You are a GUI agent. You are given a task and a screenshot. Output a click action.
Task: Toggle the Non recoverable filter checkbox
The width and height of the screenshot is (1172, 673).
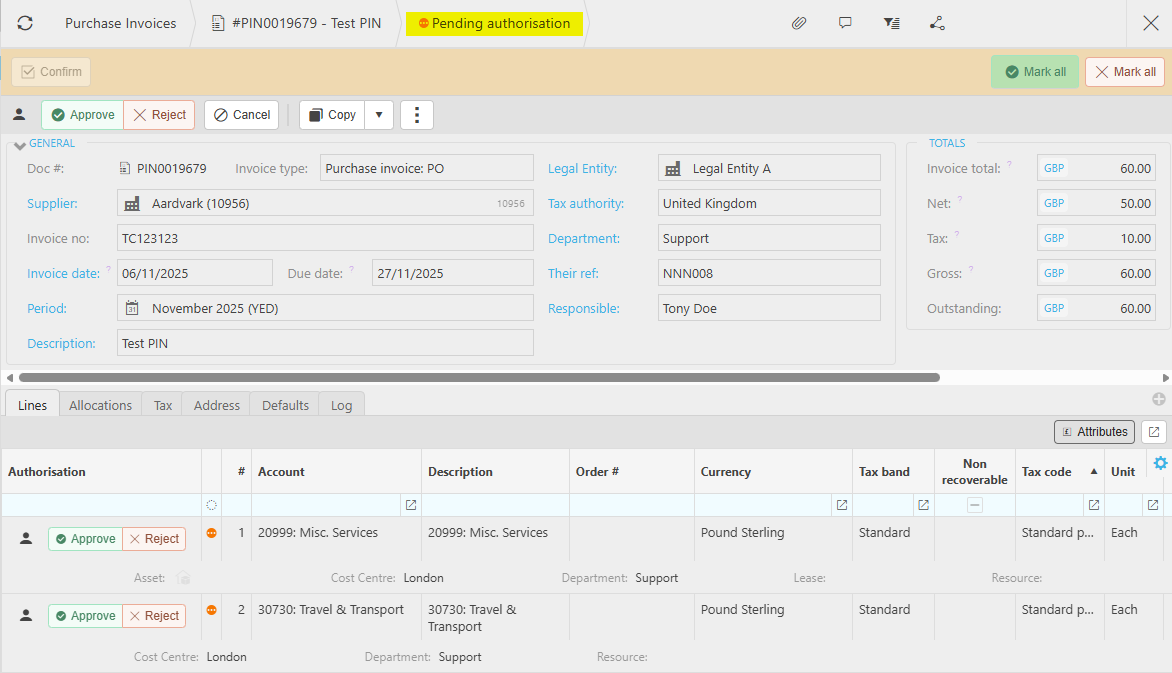click(x=974, y=505)
